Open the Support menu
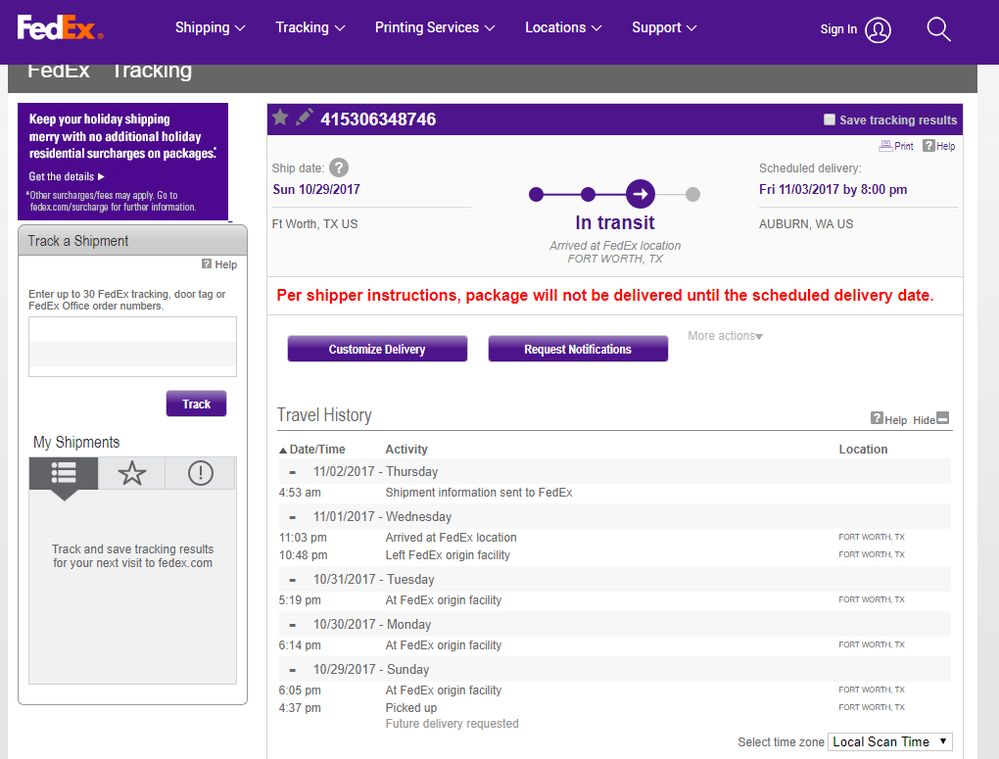 [x=664, y=27]
